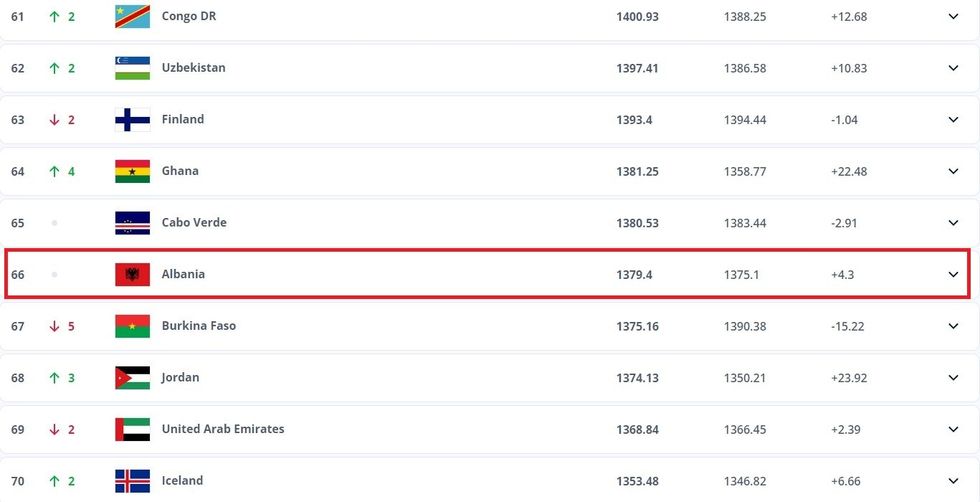Click the Uzbekistan flag icon

(132, 68)
